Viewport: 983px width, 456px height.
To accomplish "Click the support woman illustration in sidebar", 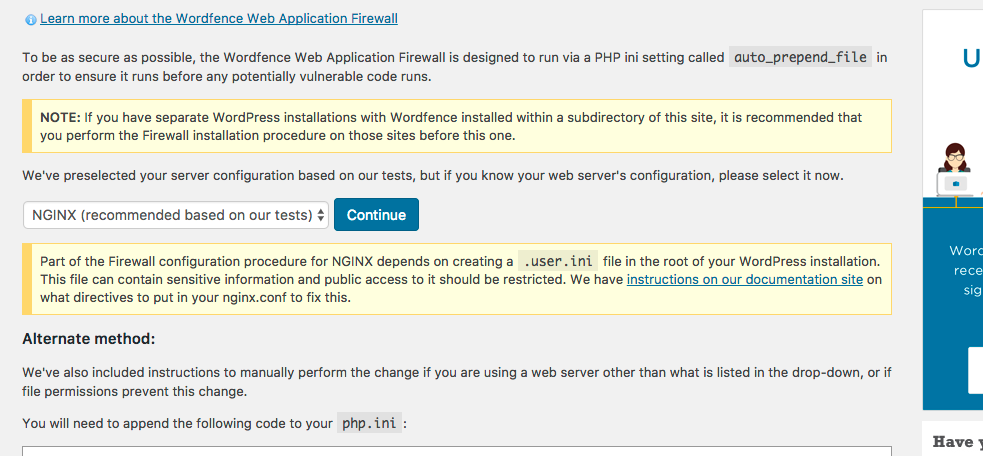I will (x=954, y=170).
